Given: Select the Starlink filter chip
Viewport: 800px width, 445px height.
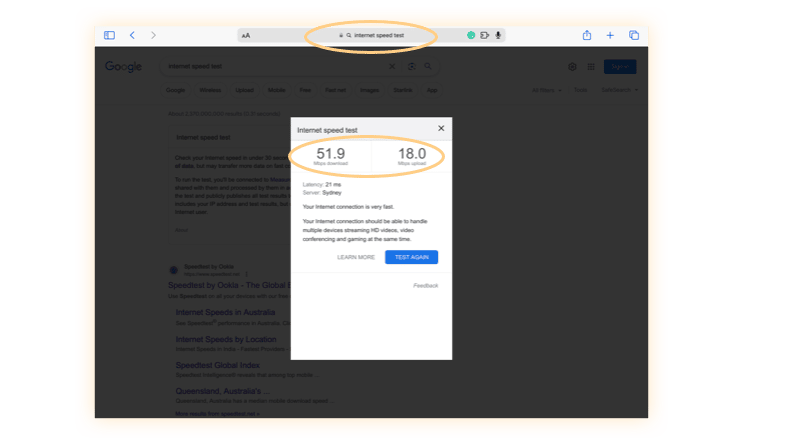Looking at the screenshot, I should tap(403, 90).
